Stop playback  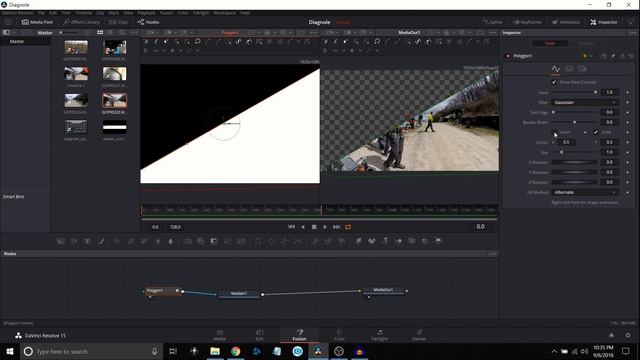pyautogui.click(x=314, y=227)
